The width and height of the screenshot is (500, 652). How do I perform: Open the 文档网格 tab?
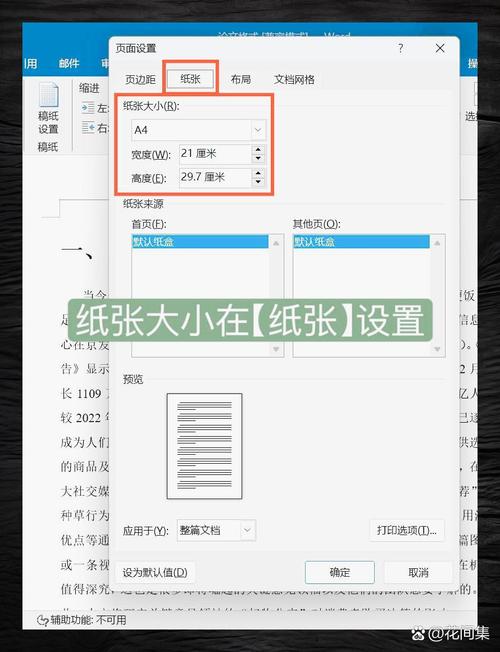tap(294, 79)
